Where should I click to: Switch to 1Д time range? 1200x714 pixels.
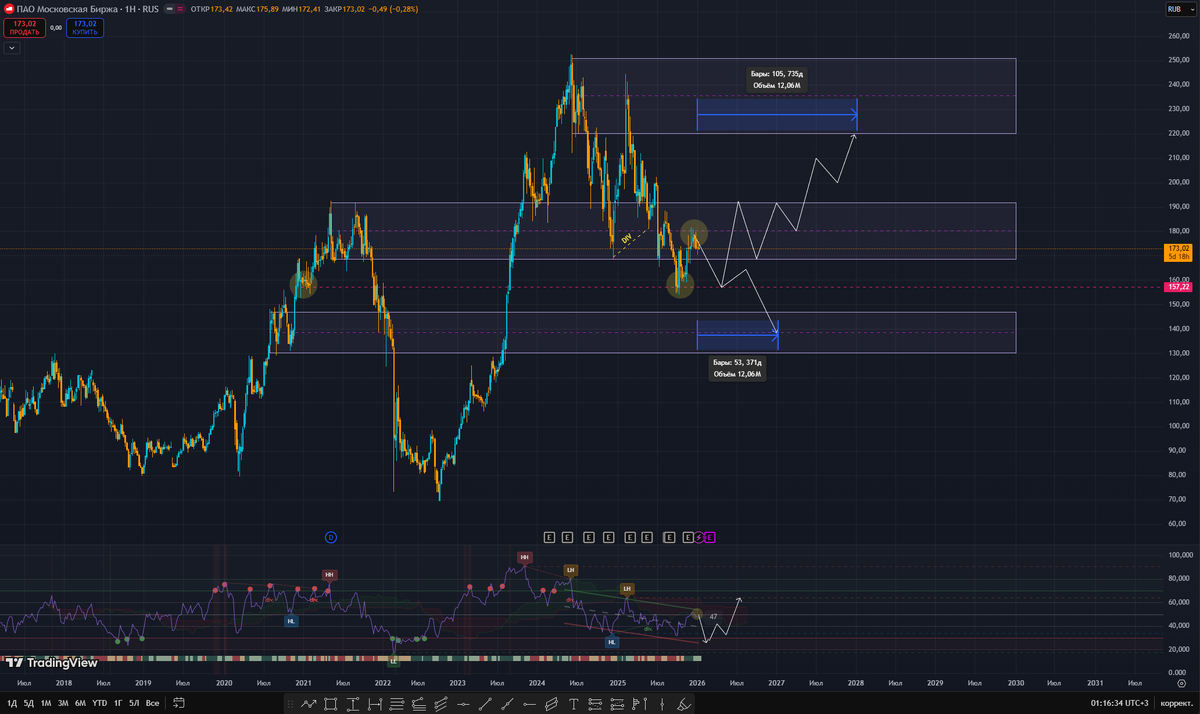(12, 703)
